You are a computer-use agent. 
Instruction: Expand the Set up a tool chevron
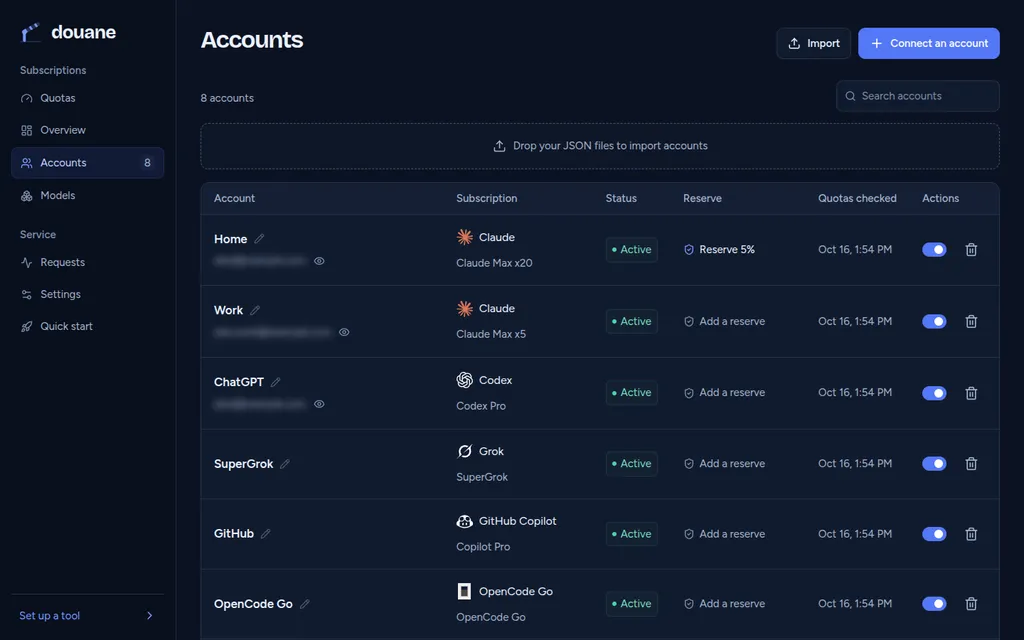coord(150,616)
